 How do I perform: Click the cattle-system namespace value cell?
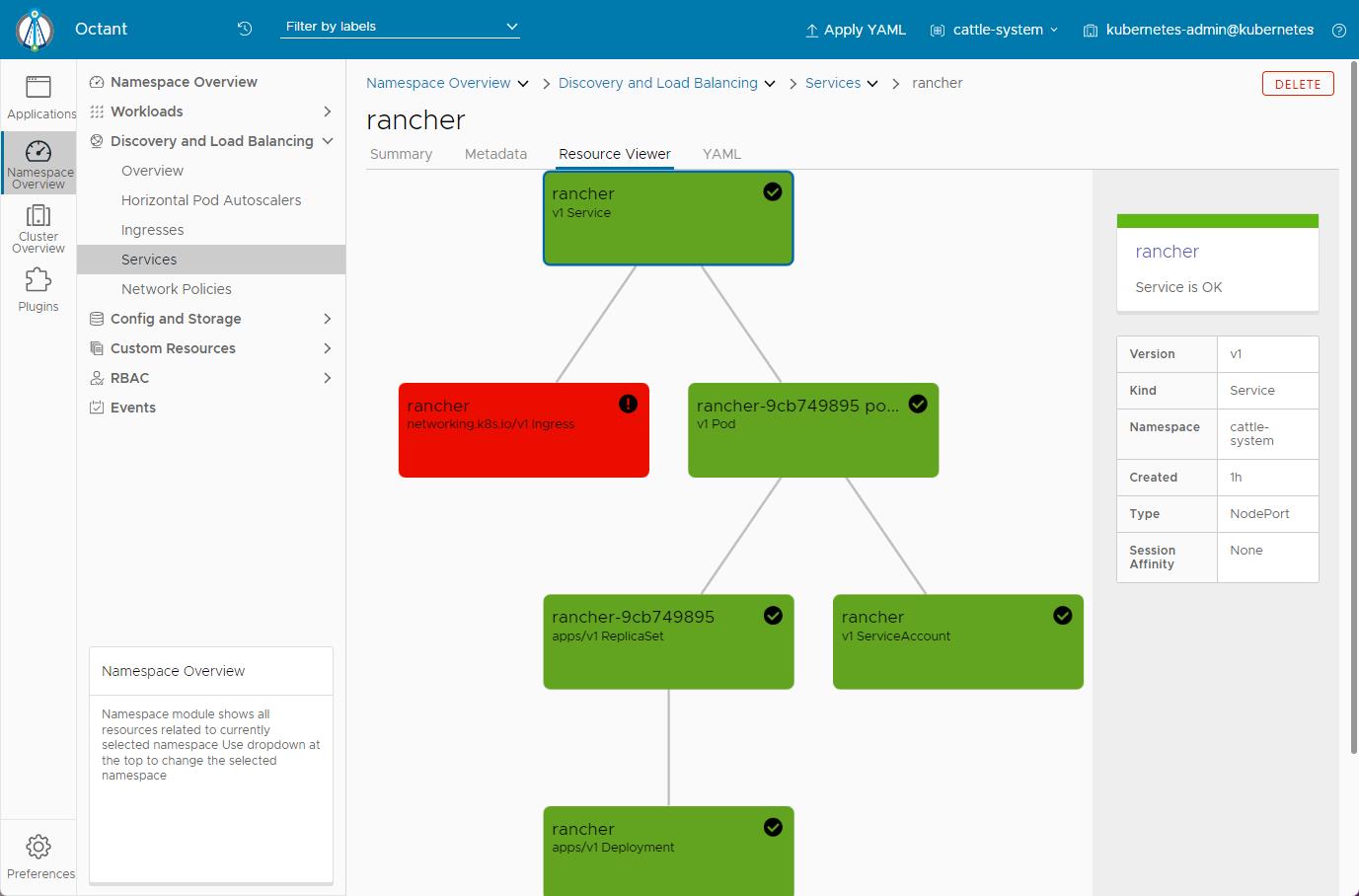(1267, 434)
